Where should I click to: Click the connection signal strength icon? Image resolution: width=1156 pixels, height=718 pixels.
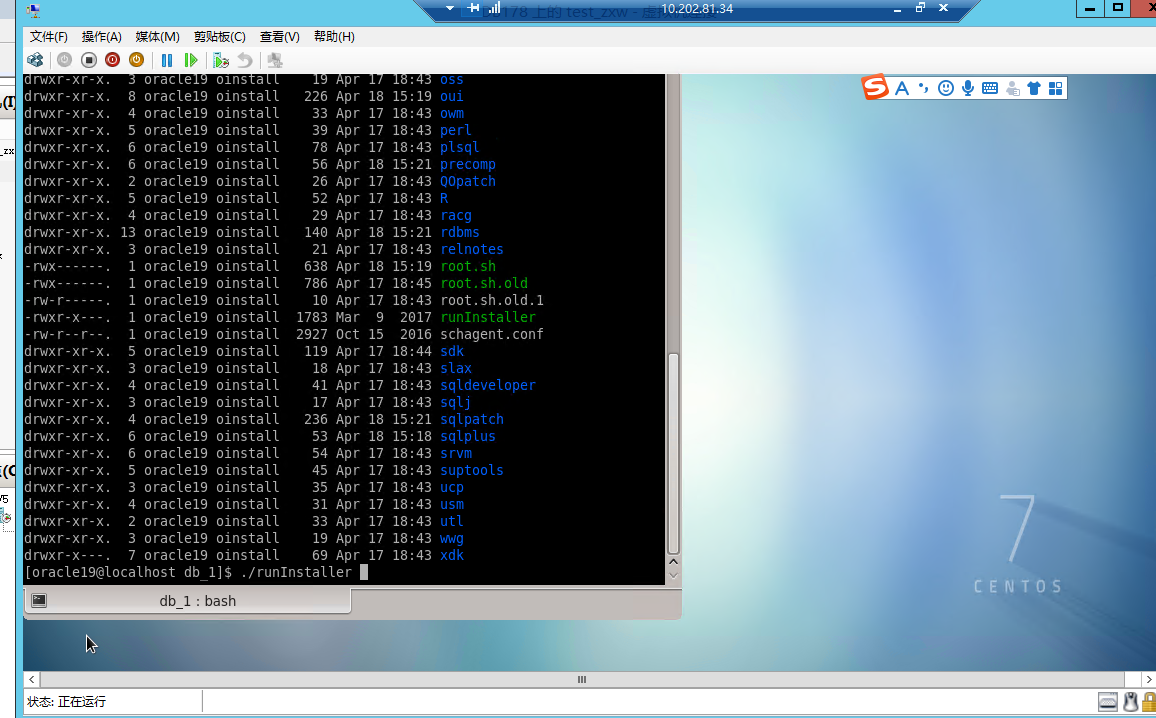point(495,8)
